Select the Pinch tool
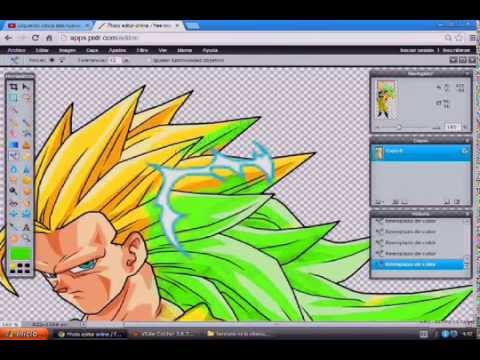The image size is (480, 360). pos(27,214)
